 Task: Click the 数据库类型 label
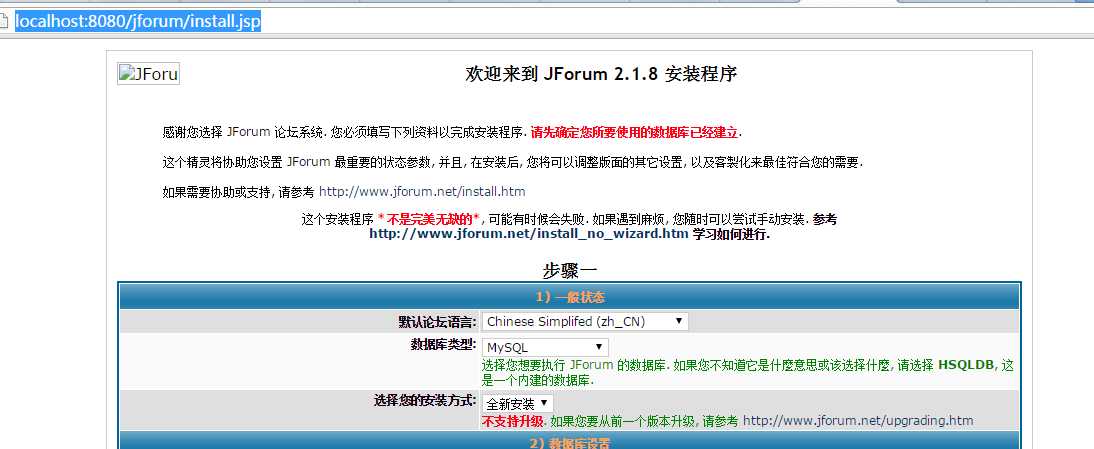pyautogui.click(x=443, y=344)
